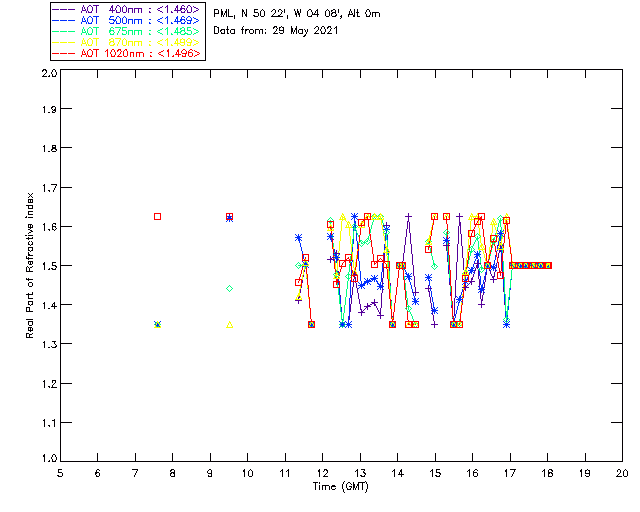The width and height of the screenshot is (640, 512).
Task: Click the x-axis tick label 12
Action: pos(322,474)
